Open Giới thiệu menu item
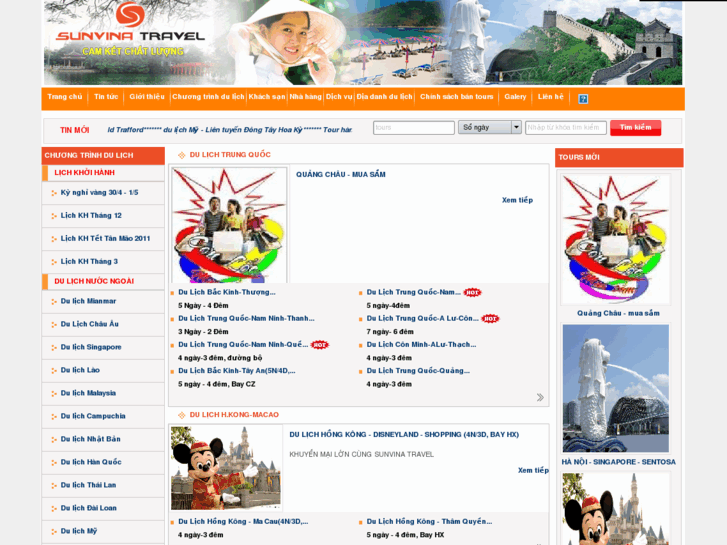 (147, 97)
